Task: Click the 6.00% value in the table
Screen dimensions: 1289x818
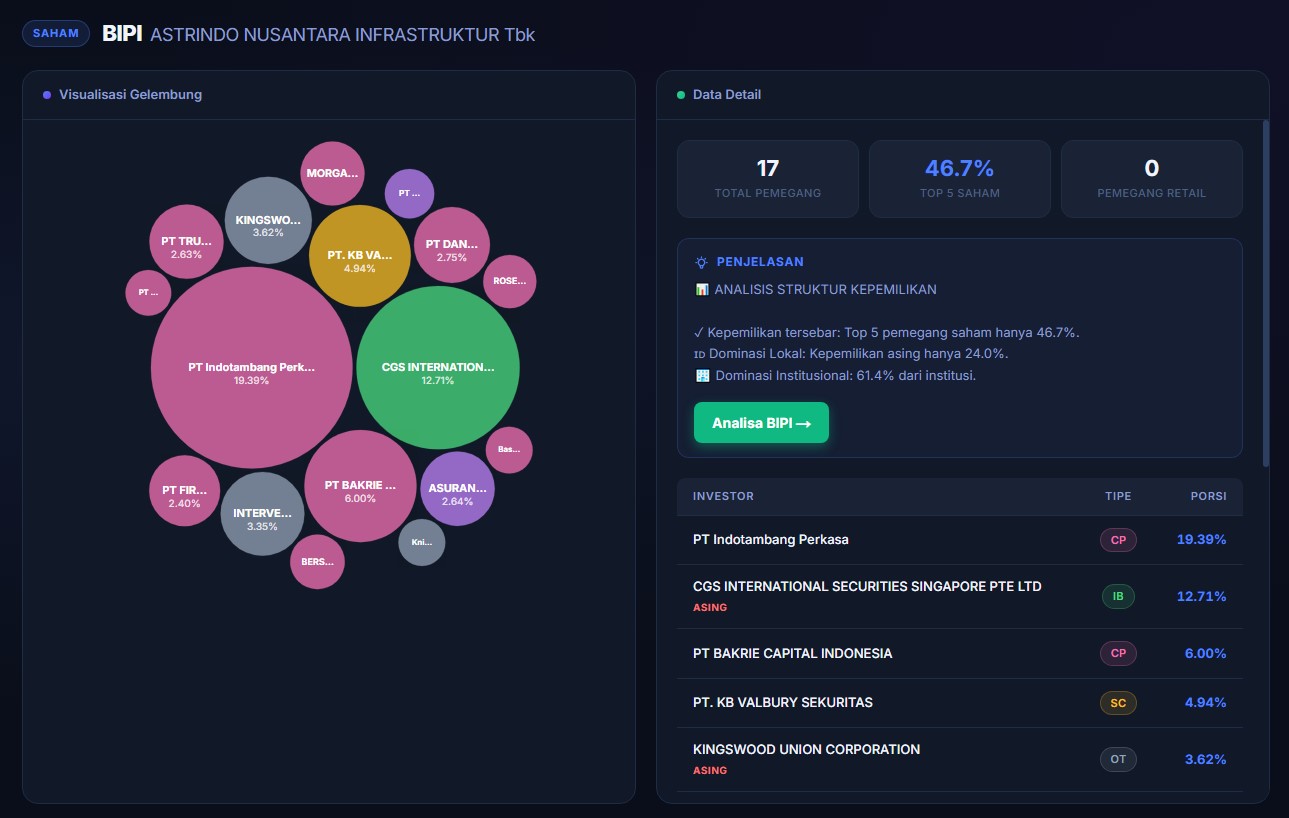Action: pyautogui.click(x=1205, y=654)
